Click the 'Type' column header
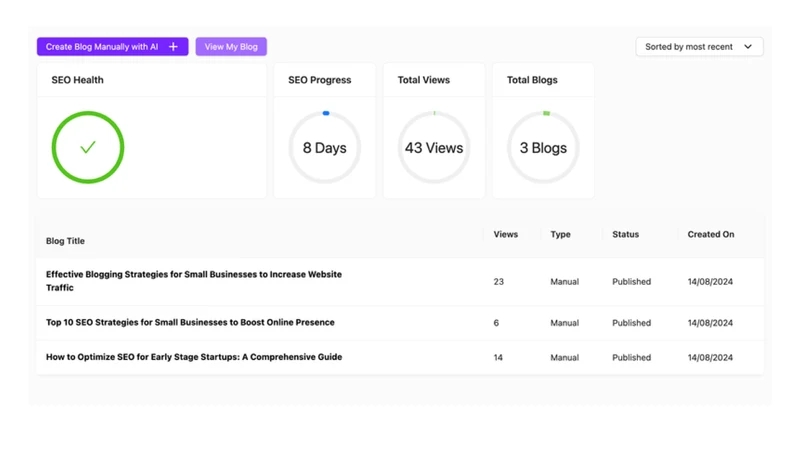 (x=560, y=234)
